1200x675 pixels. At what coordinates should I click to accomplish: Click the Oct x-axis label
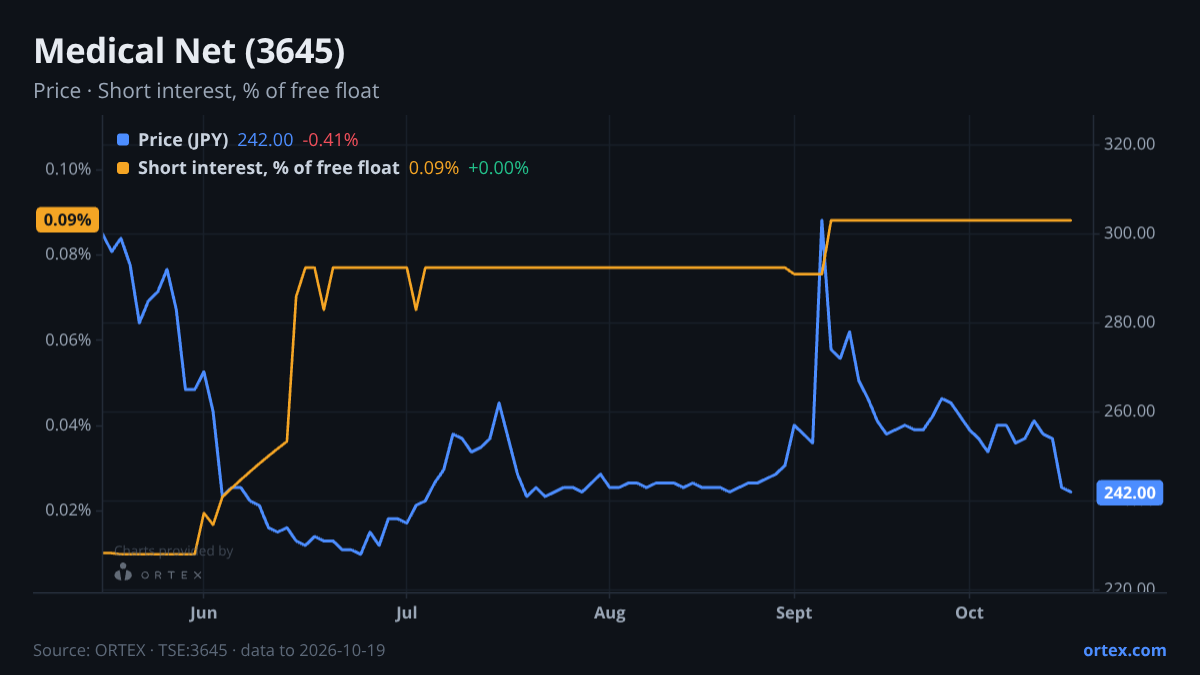coord(969,613)
